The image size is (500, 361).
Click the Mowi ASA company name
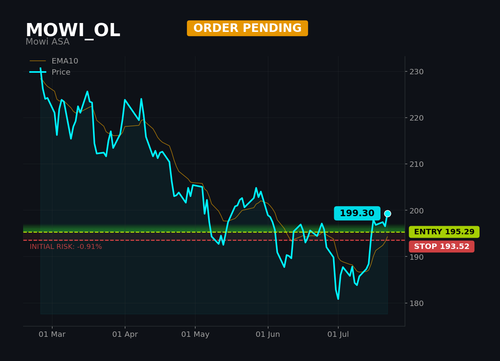[48, 42]
